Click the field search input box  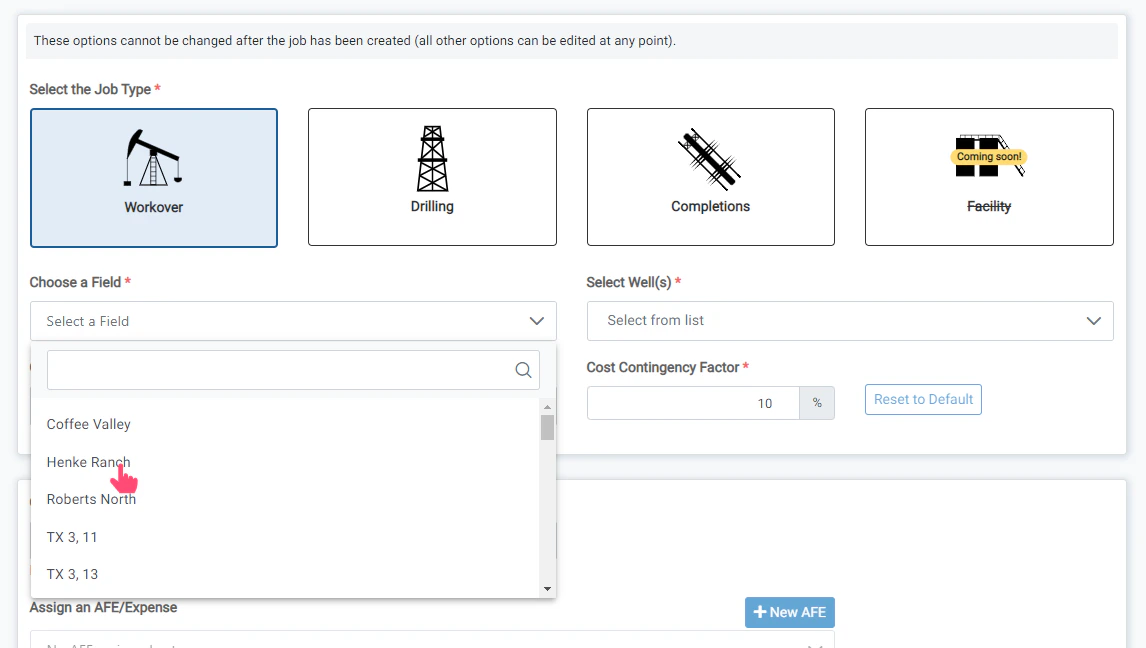pyautogui.click(x=293, y=370)
